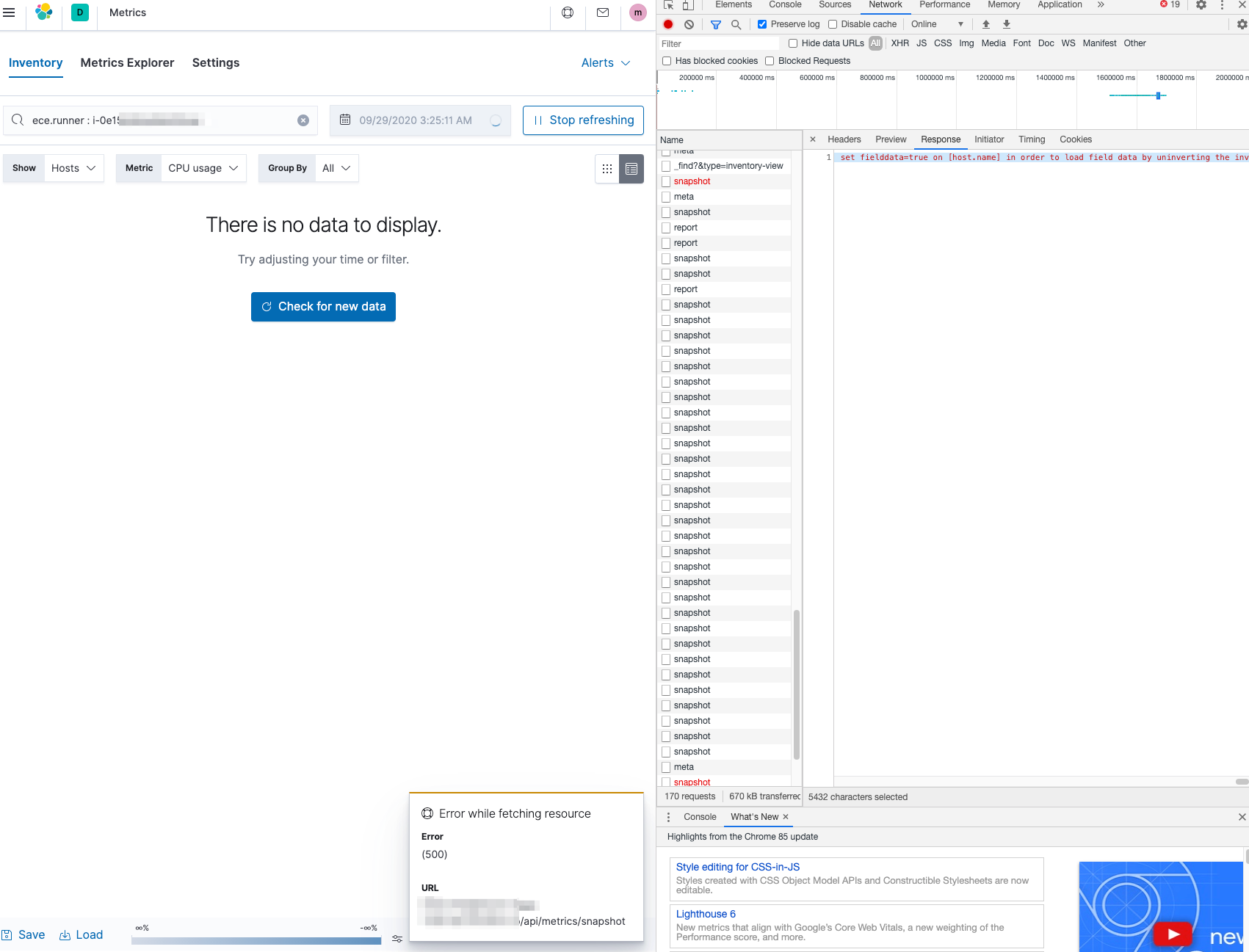Switch to the Metrics Explorer tab
This screenshot has width=1249, height=952.
[x=126, y=63]
